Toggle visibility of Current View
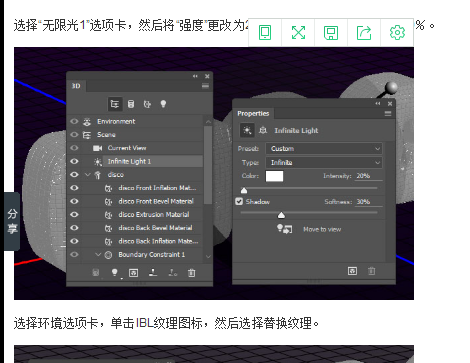 tap(74, 148)
